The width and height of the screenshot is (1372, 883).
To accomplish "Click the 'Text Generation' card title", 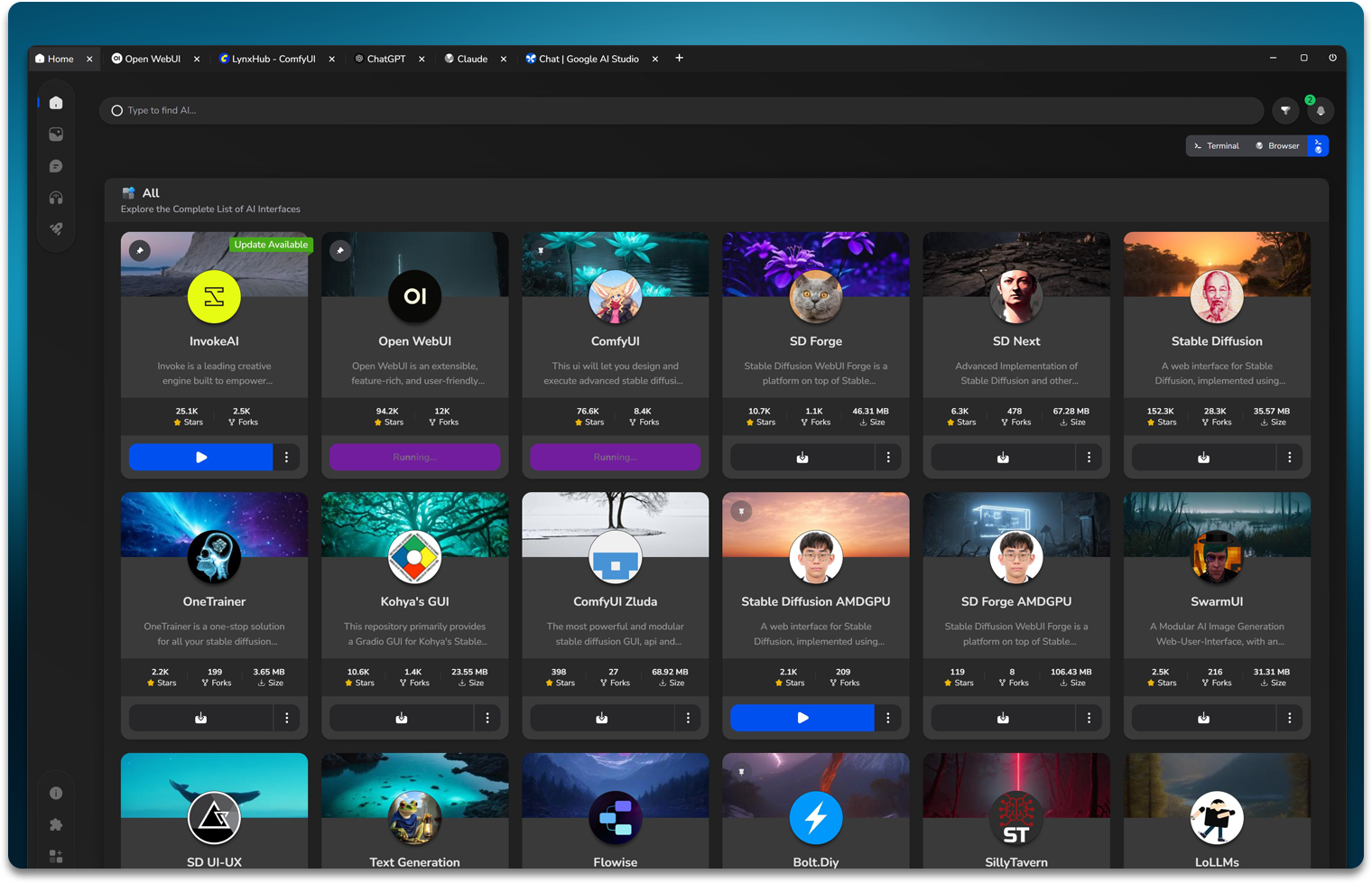I will (415, 862).
